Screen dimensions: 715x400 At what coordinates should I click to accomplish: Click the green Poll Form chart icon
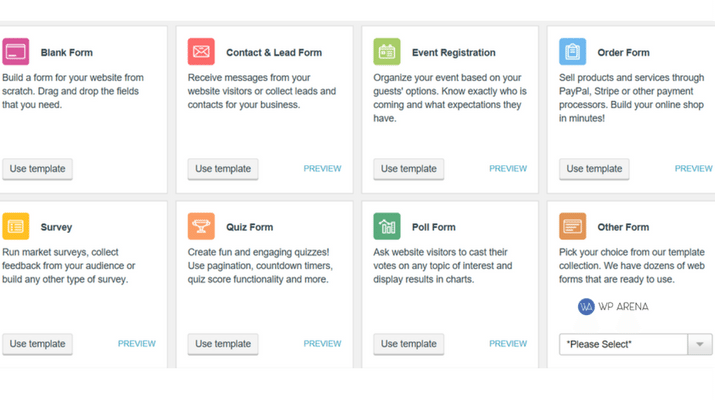click(x=387, y=226)
